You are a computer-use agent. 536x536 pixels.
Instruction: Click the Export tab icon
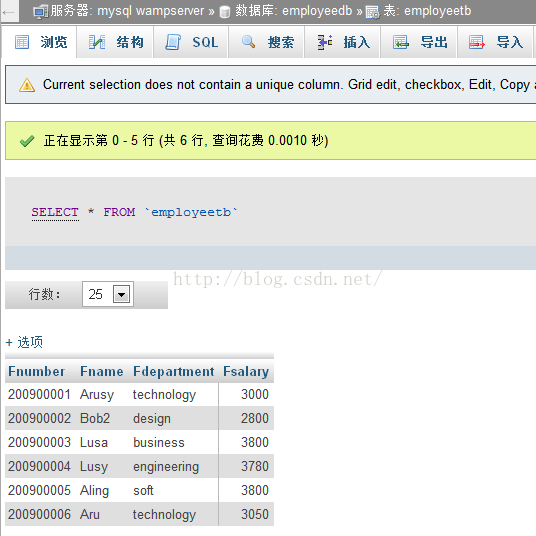pyautogui.click(x=401, y=42)
